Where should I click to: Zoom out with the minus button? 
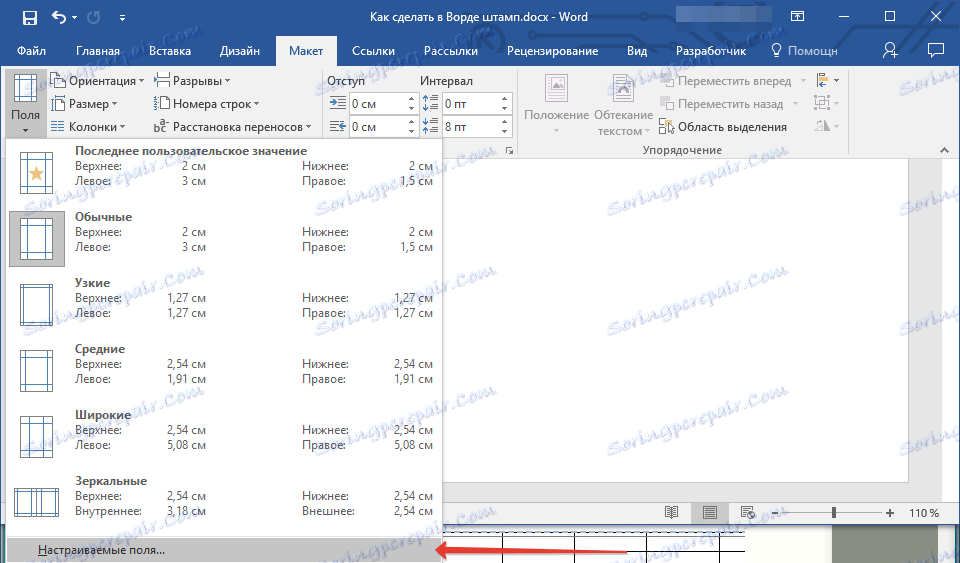tap(775, 513)
